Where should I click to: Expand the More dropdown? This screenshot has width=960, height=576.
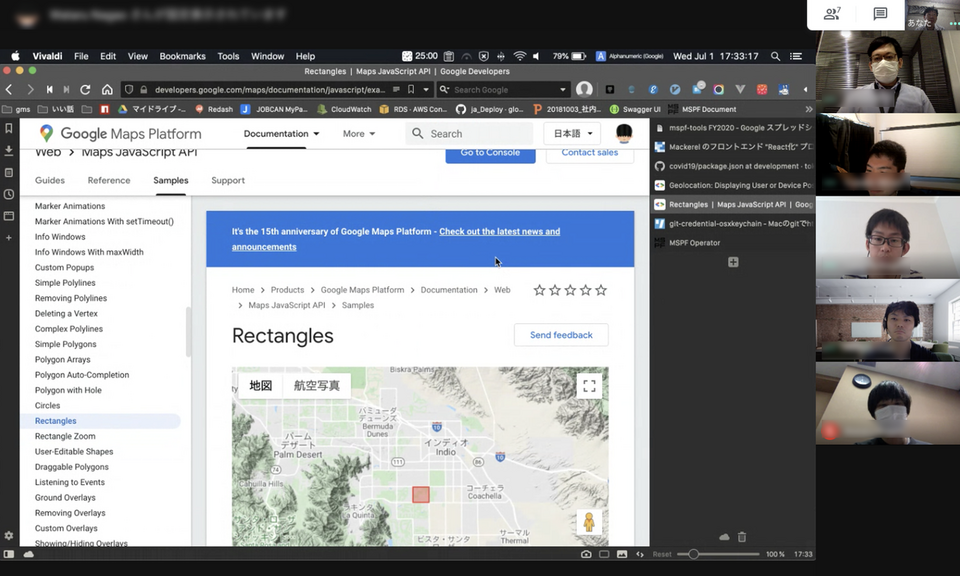coord(359,133)
